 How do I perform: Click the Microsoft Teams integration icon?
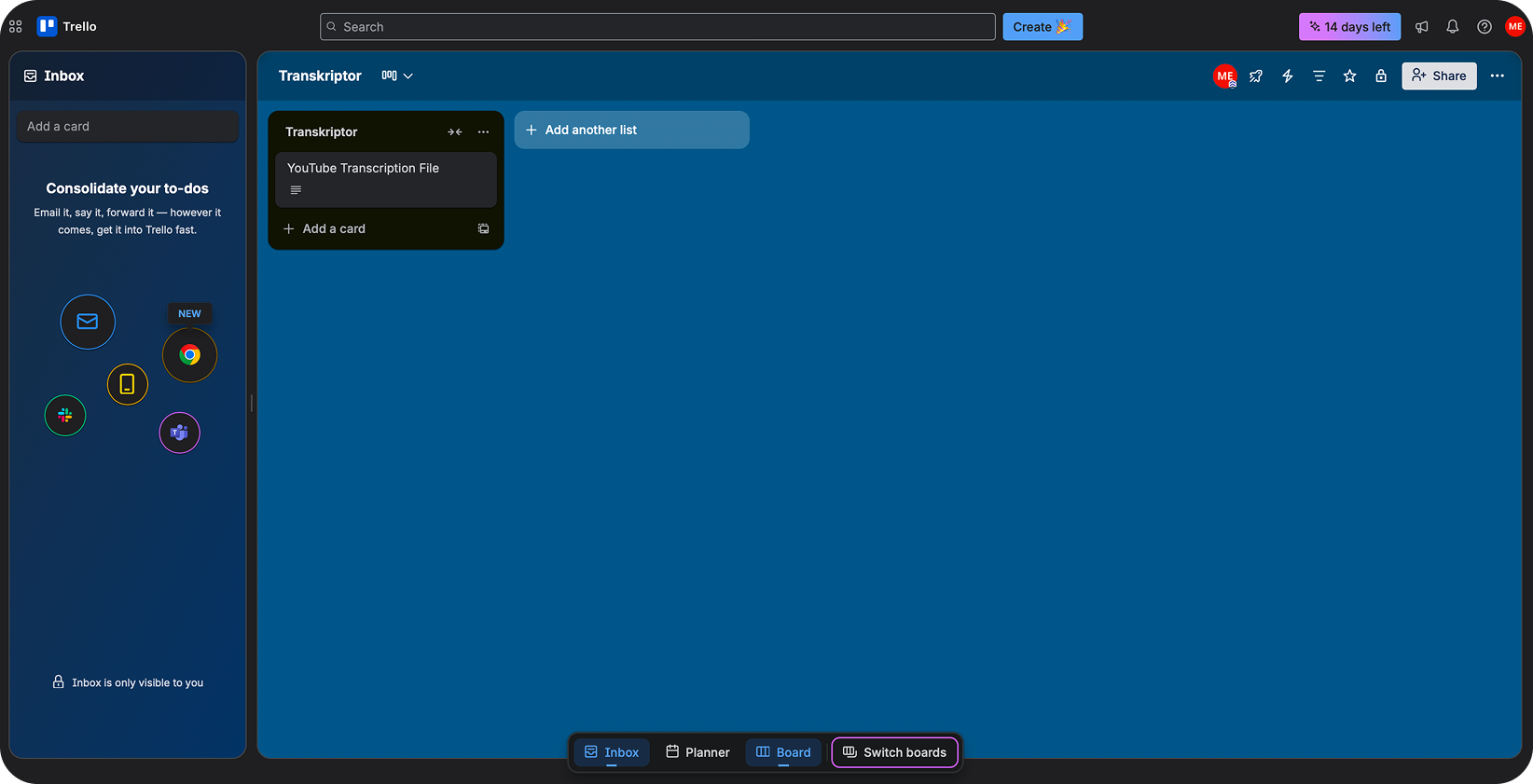(180, 433)
